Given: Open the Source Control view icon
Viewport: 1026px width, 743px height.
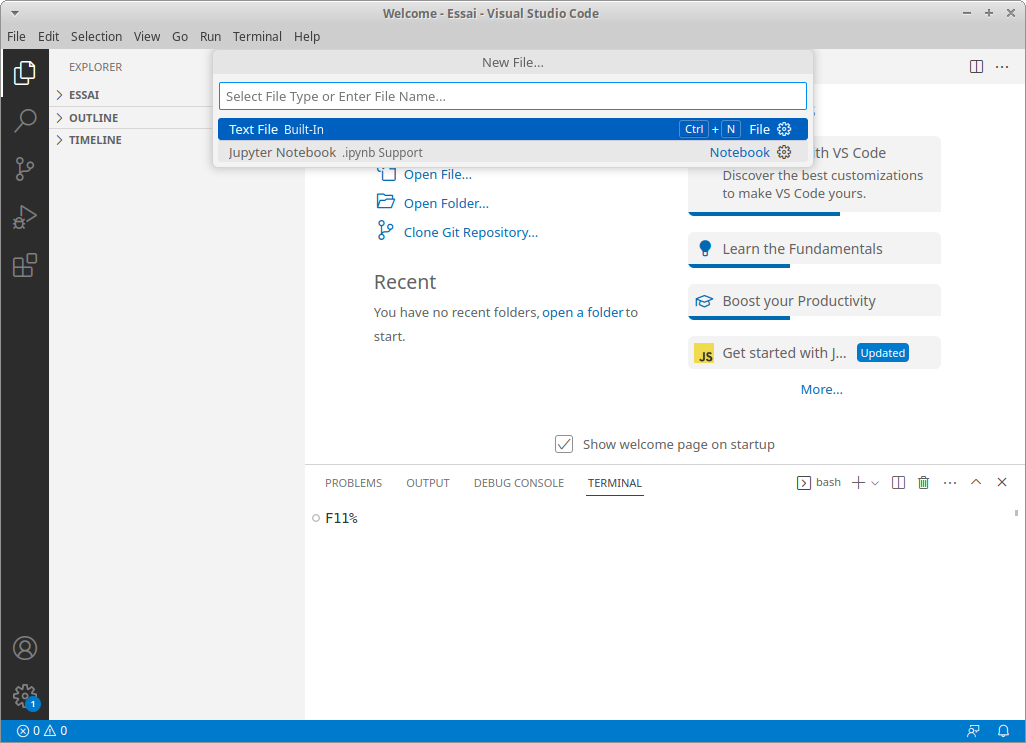Looking at the screenshot, I should (x=24, y=169).
